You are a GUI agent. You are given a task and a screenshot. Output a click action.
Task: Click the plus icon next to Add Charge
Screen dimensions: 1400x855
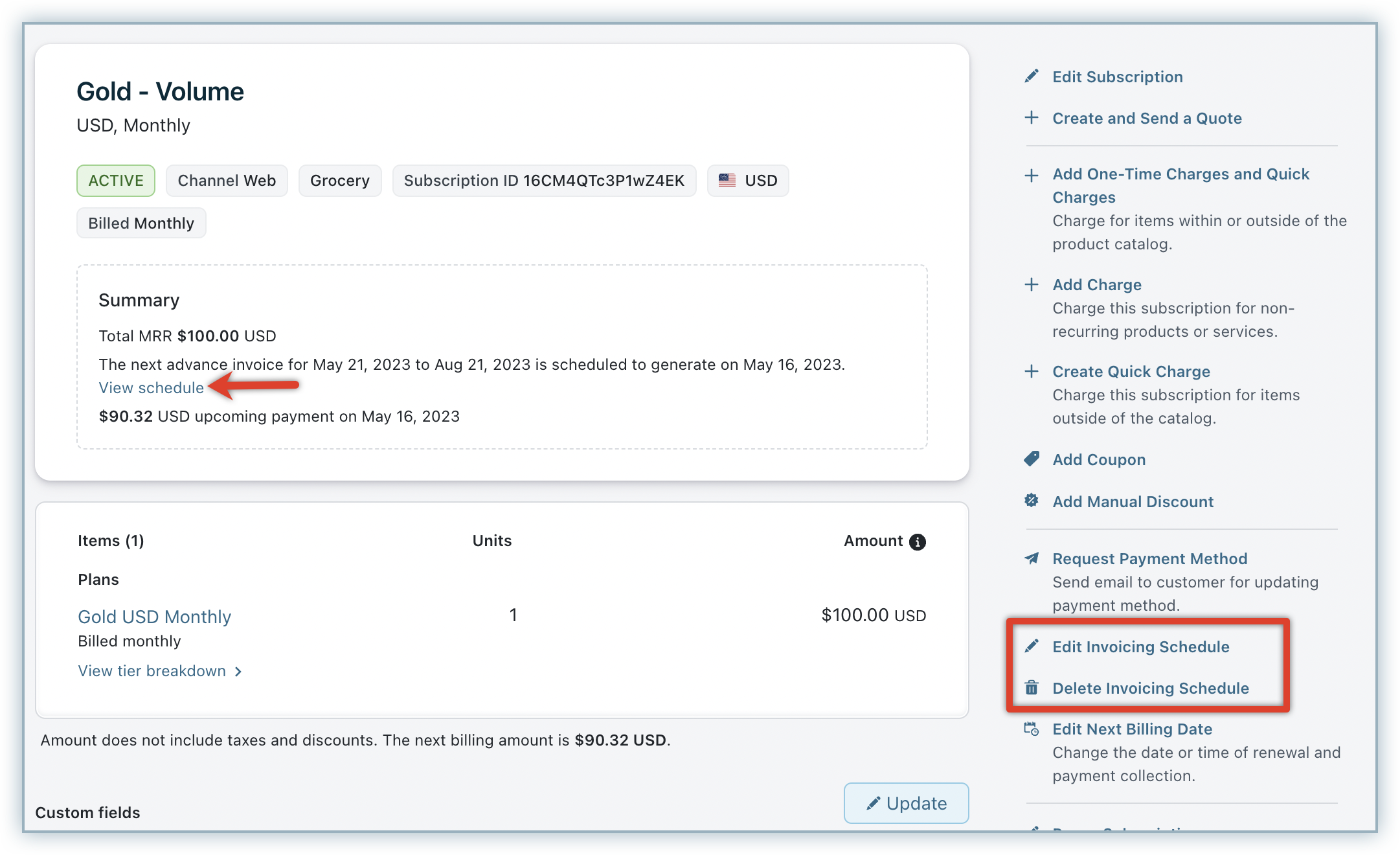coord(1032,284)
